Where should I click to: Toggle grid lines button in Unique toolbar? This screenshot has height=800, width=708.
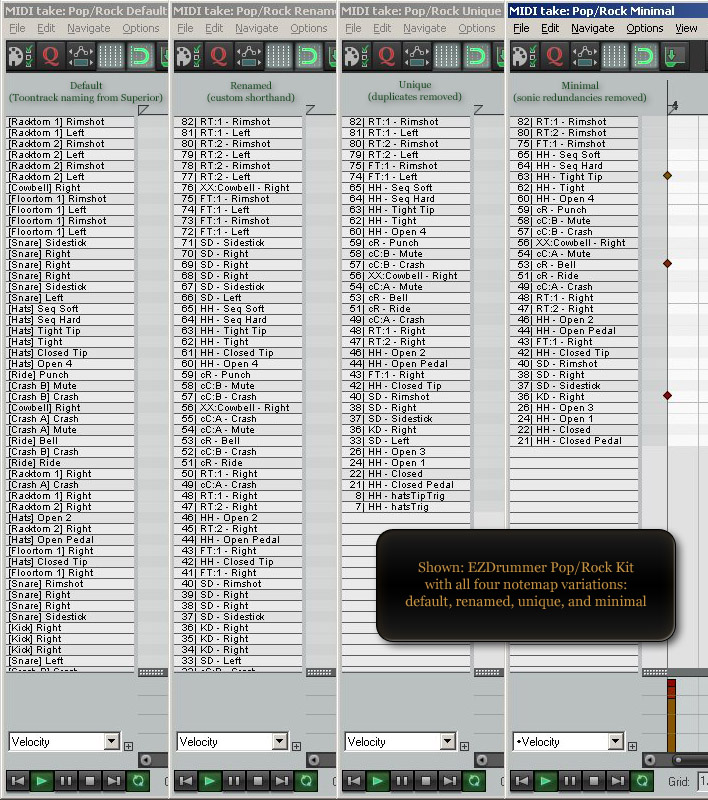446,56
